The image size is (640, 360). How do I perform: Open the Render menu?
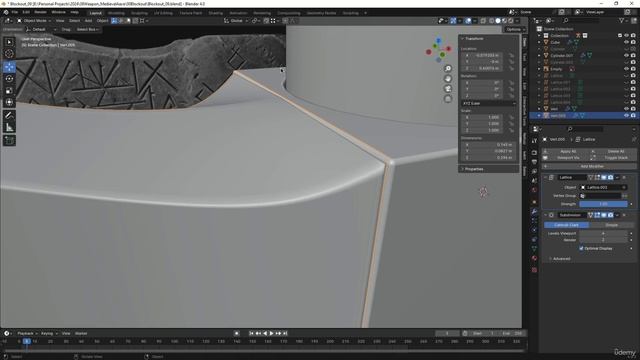point(40,12)
